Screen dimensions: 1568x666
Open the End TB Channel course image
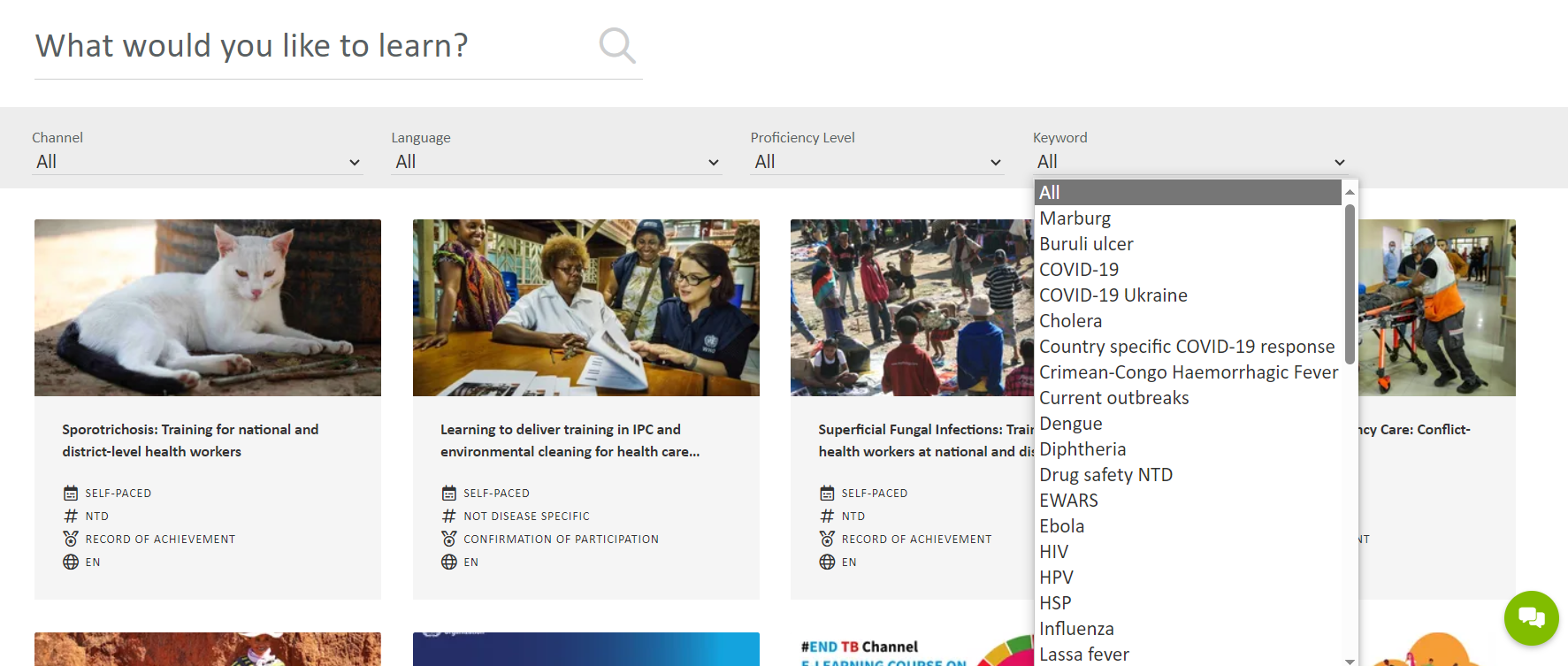[x=913, y=651]
